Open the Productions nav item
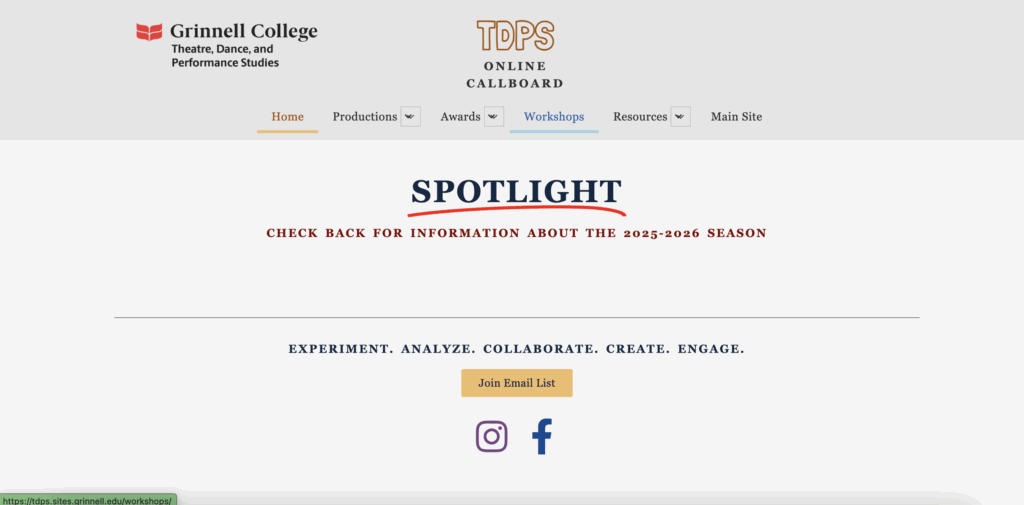Screen dimensions: 1024x505 [x=364, y=117]
